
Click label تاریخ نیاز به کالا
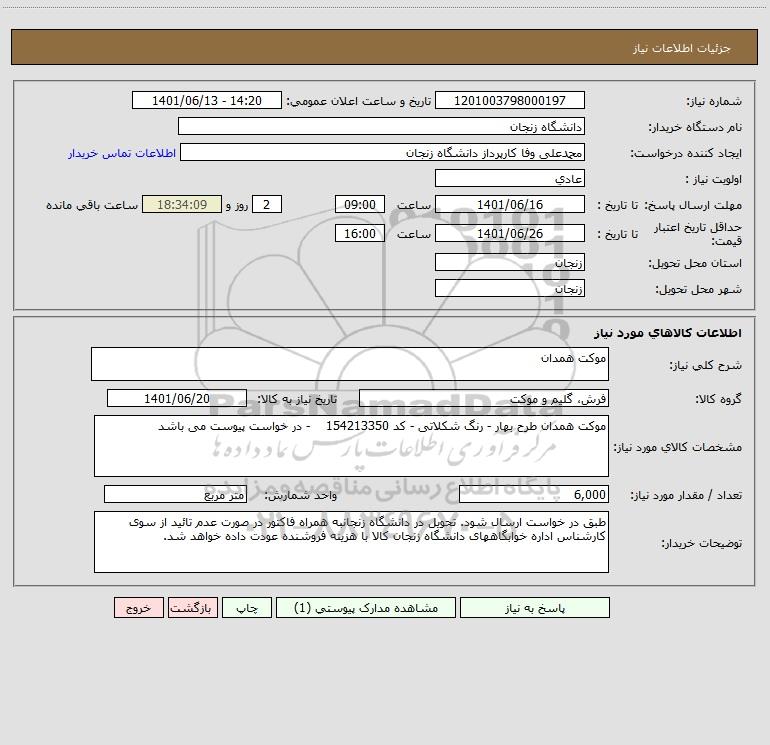298,399
